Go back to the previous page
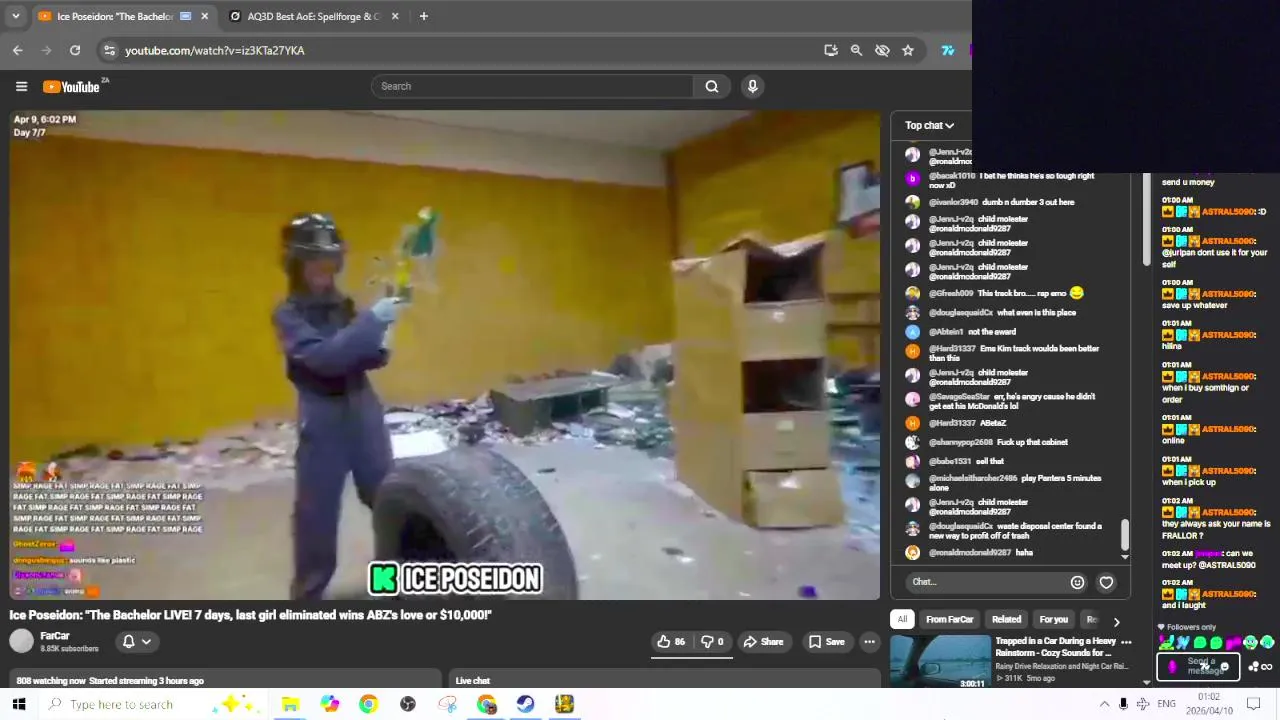This screenshot has width=1280, height=720. coord(18,50)
